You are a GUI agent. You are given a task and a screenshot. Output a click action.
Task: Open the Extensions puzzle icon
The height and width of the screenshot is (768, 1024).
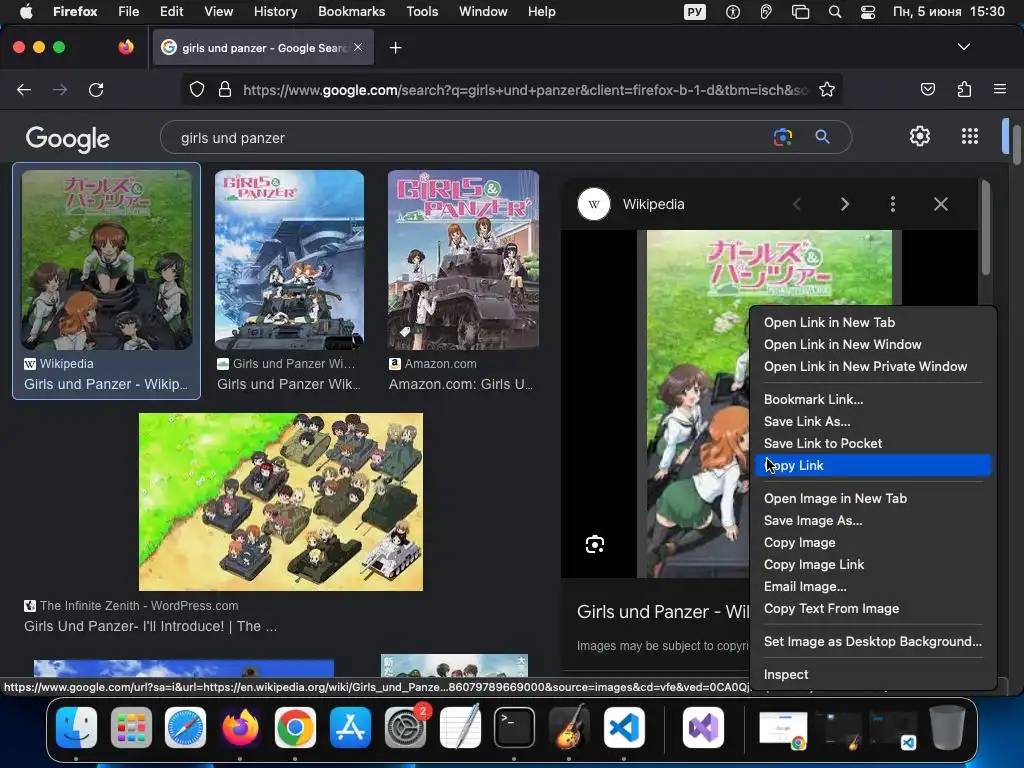[x=964, y=89]
